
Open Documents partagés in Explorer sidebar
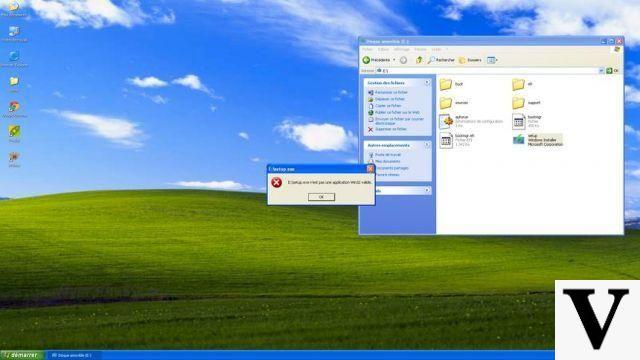392,168
